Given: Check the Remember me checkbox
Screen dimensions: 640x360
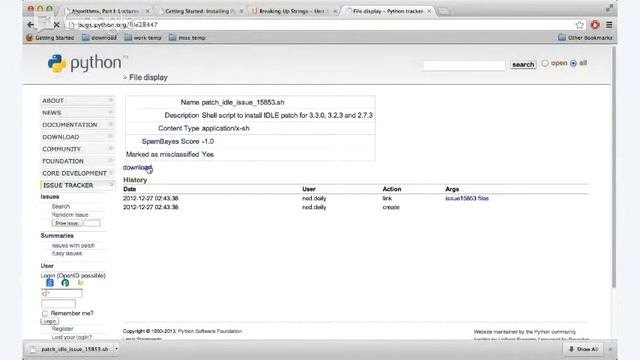Looking at the screenshot, I should [x=45, y=313].
